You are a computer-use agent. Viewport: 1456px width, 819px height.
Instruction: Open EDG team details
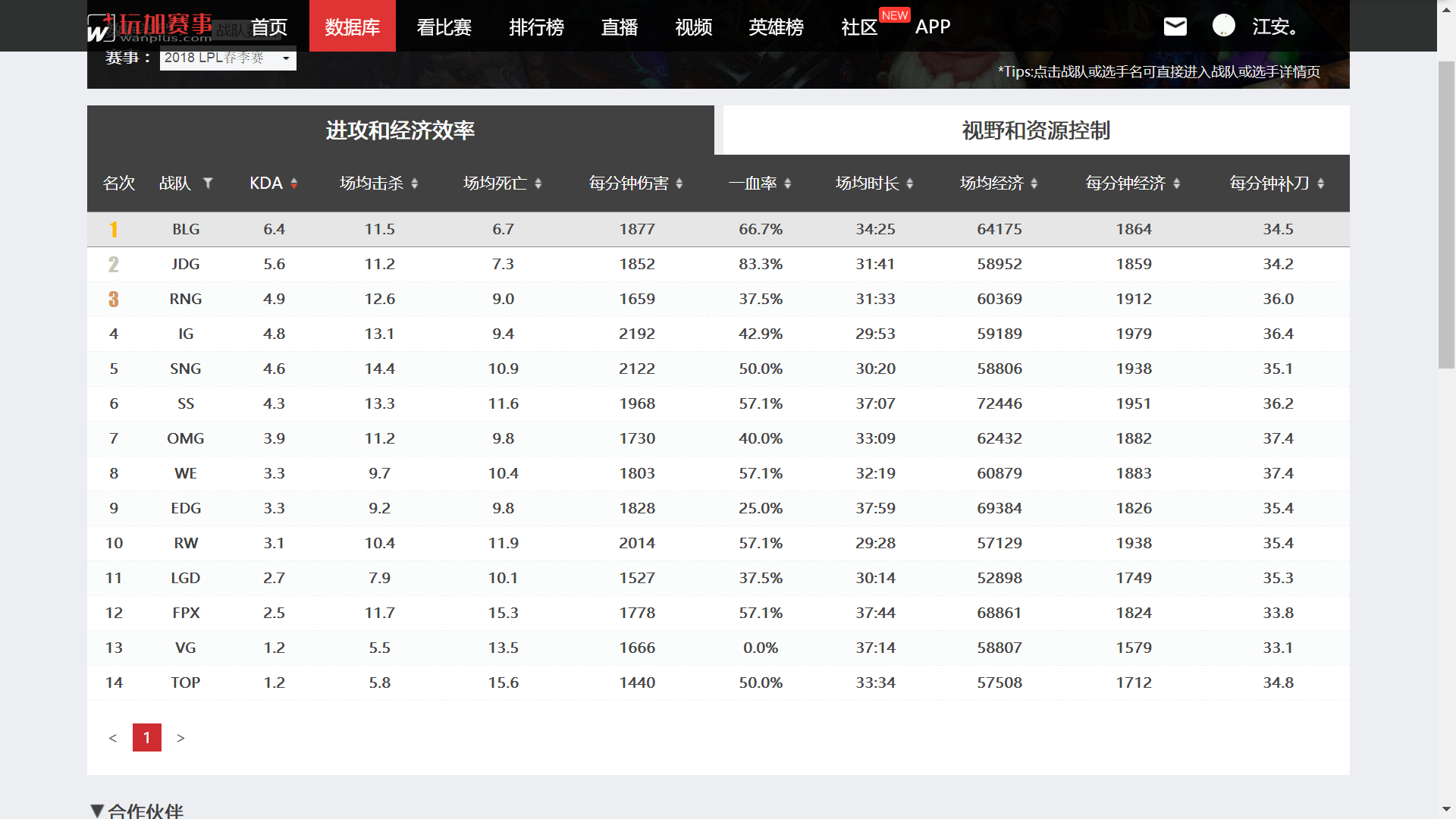186,508
